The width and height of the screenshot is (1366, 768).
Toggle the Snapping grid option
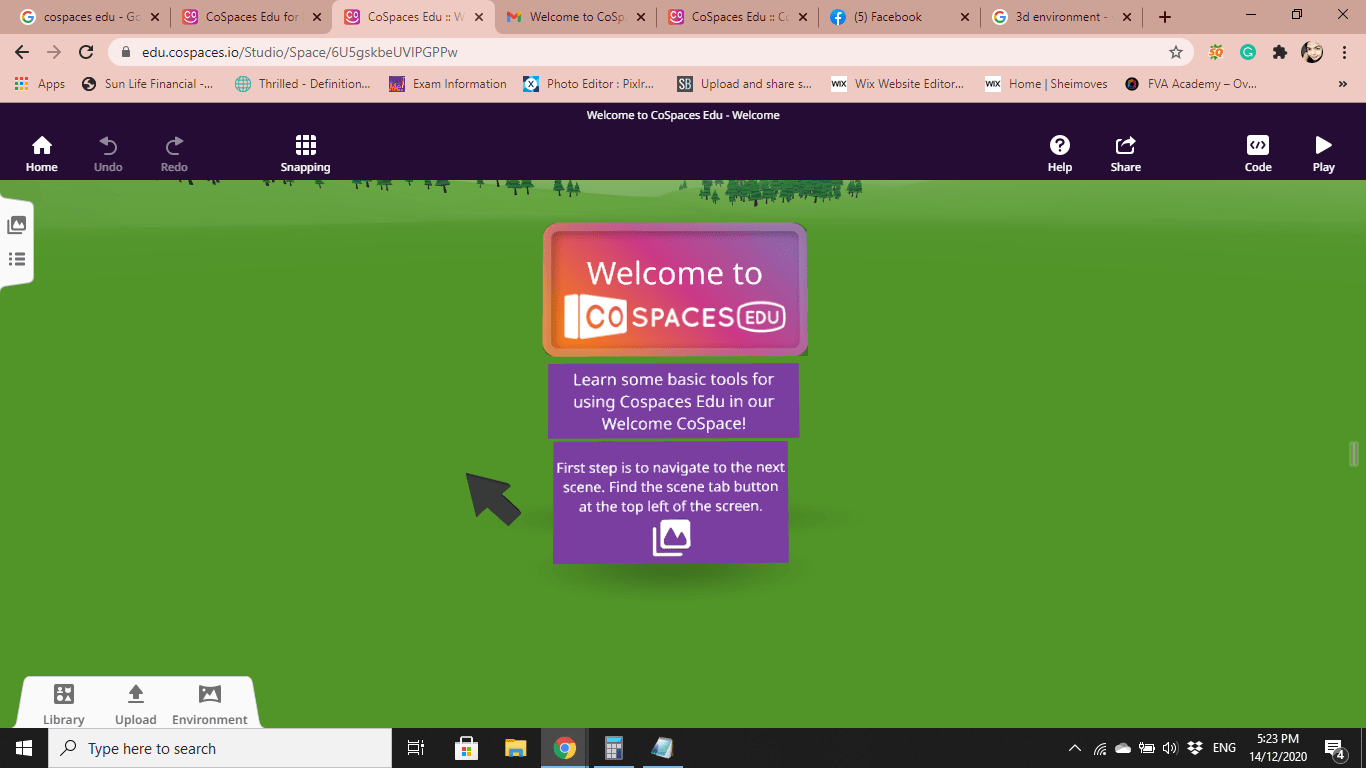305,154
